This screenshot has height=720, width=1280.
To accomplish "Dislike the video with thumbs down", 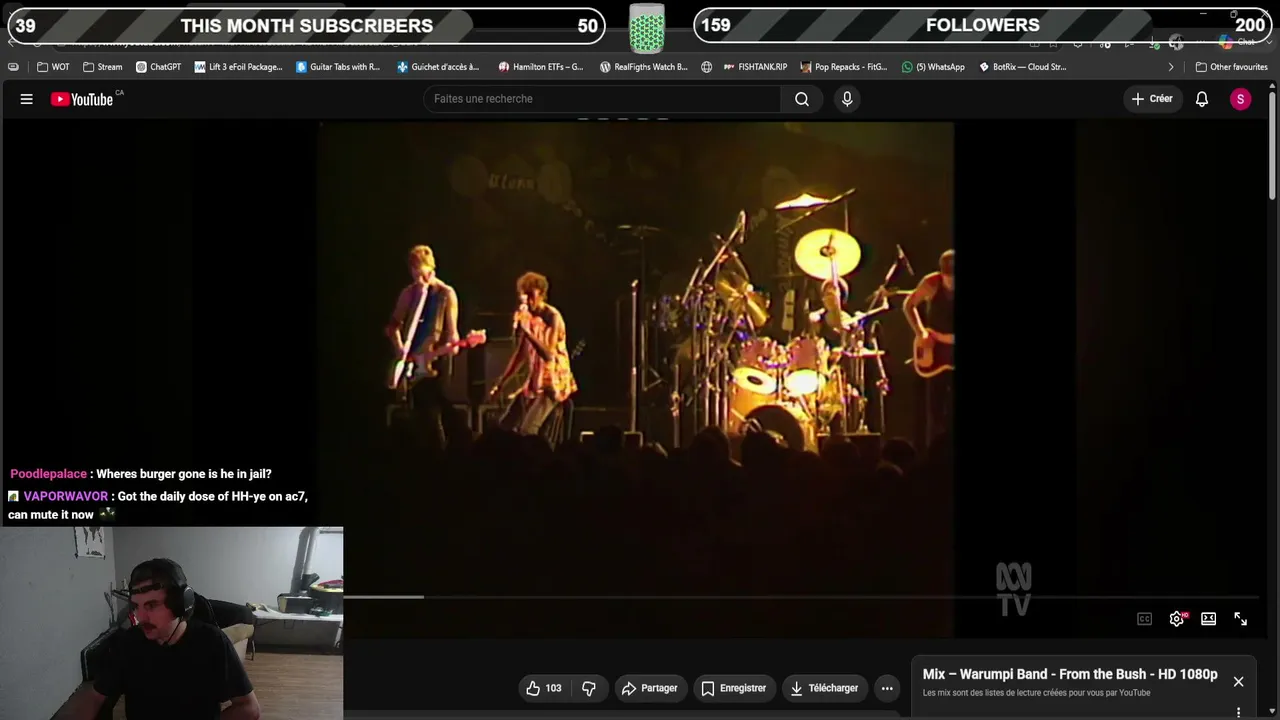I will click(x=589, y=688).
